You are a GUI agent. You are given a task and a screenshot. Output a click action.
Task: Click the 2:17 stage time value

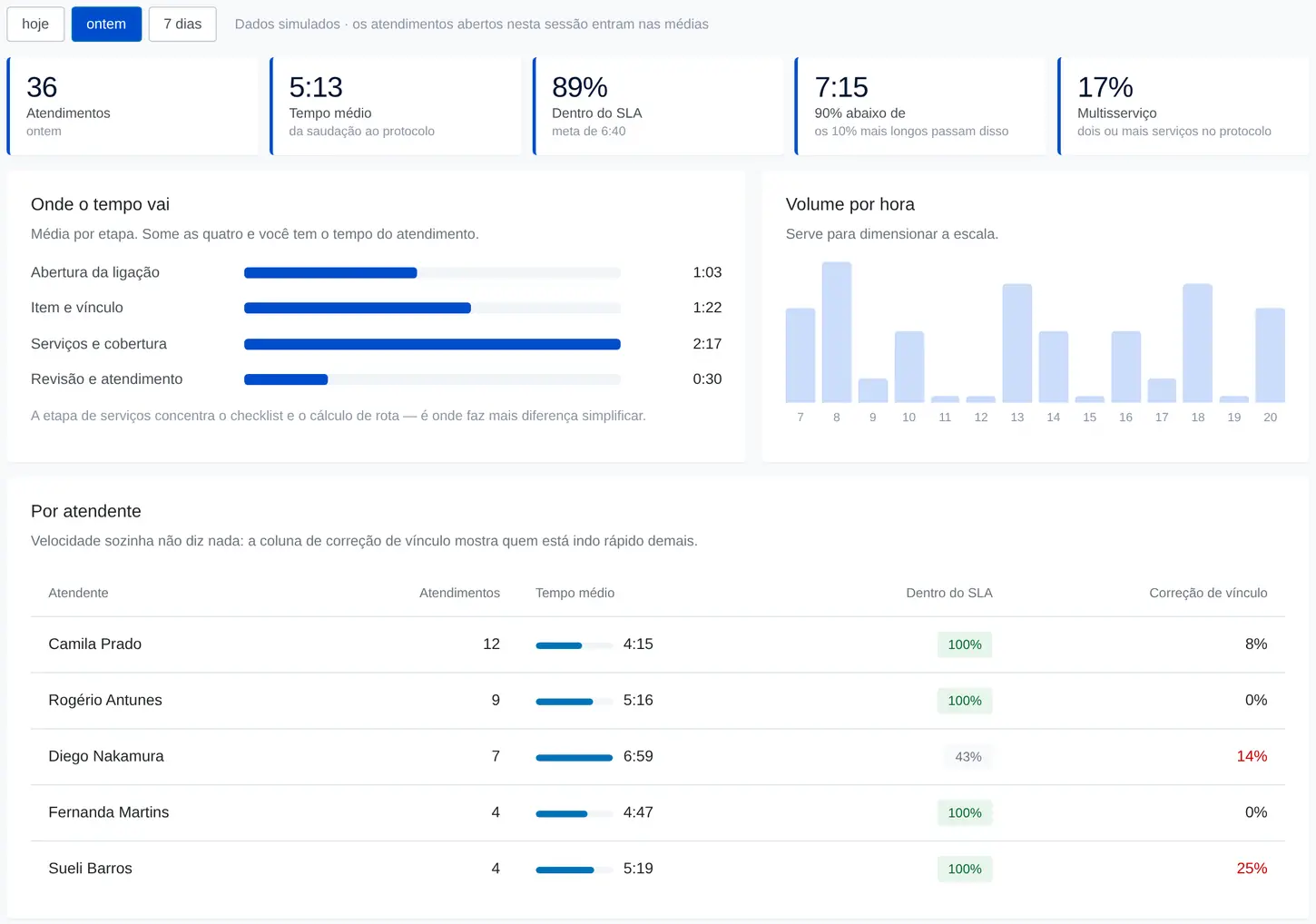coord(707,344)
